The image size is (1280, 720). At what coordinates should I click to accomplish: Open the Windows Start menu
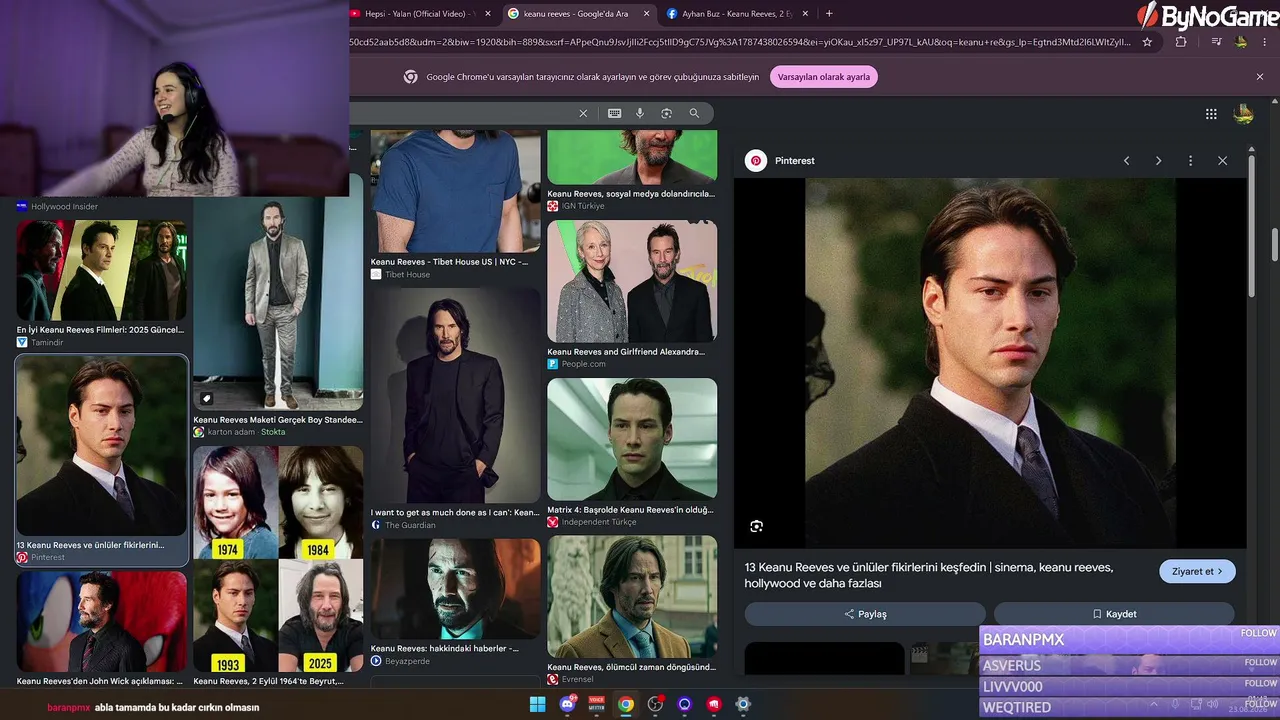click(x=537, y=704)
